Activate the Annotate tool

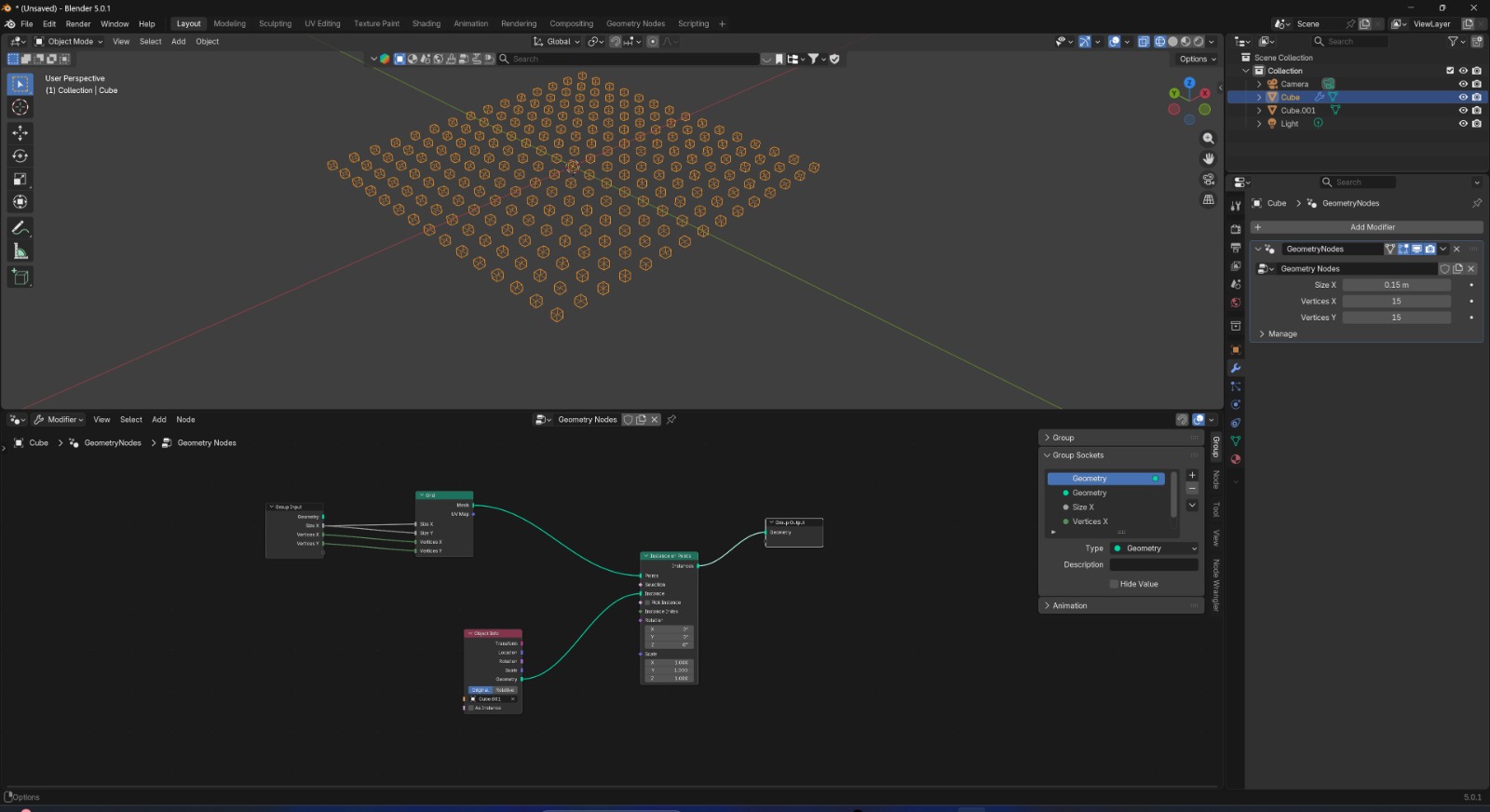click(20, 228)
